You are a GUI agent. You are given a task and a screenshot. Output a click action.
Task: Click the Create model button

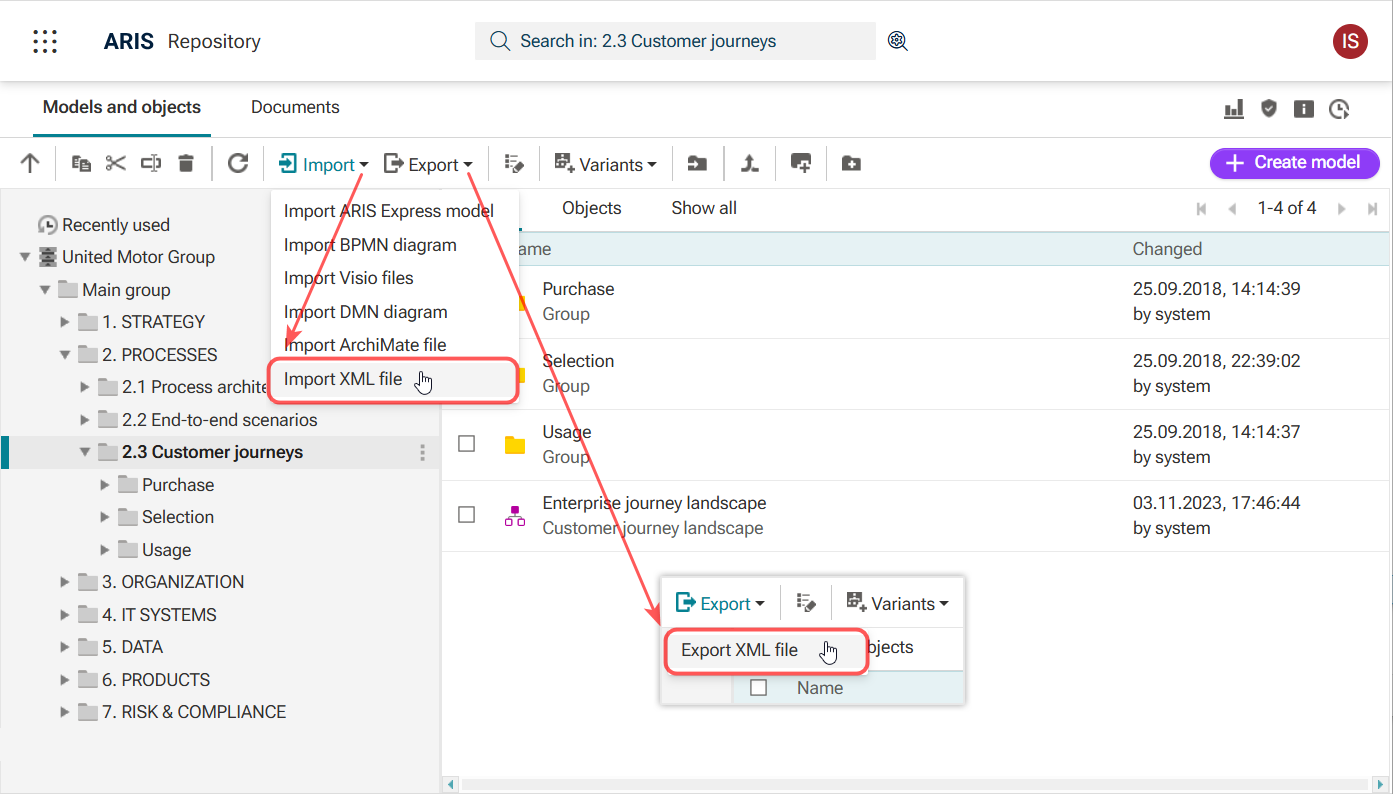click(x=1294, y=162)
